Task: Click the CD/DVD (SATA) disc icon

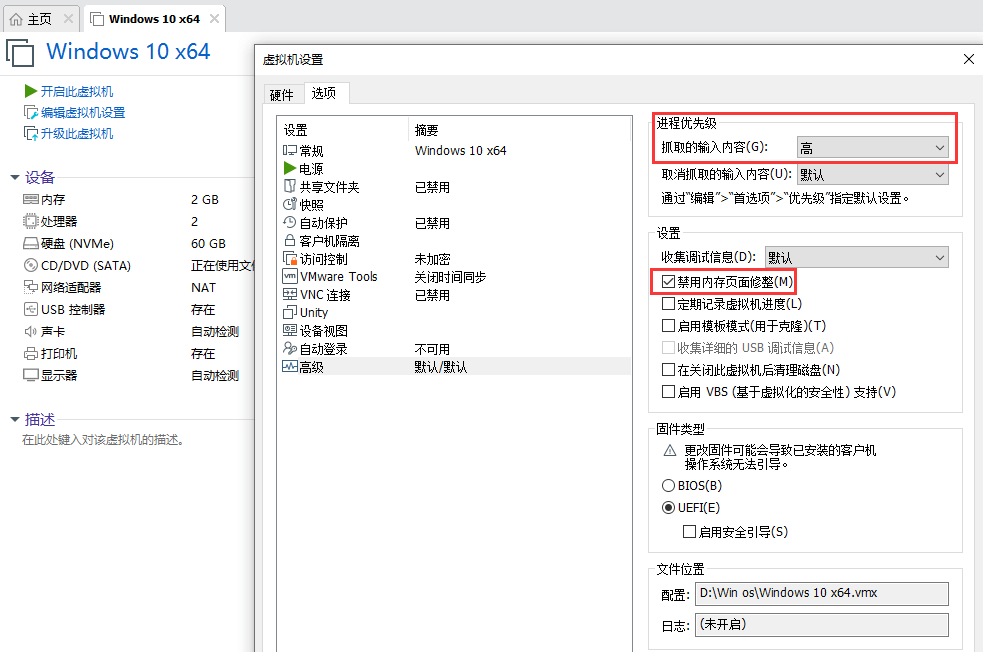Action: (x=30, y=266)
